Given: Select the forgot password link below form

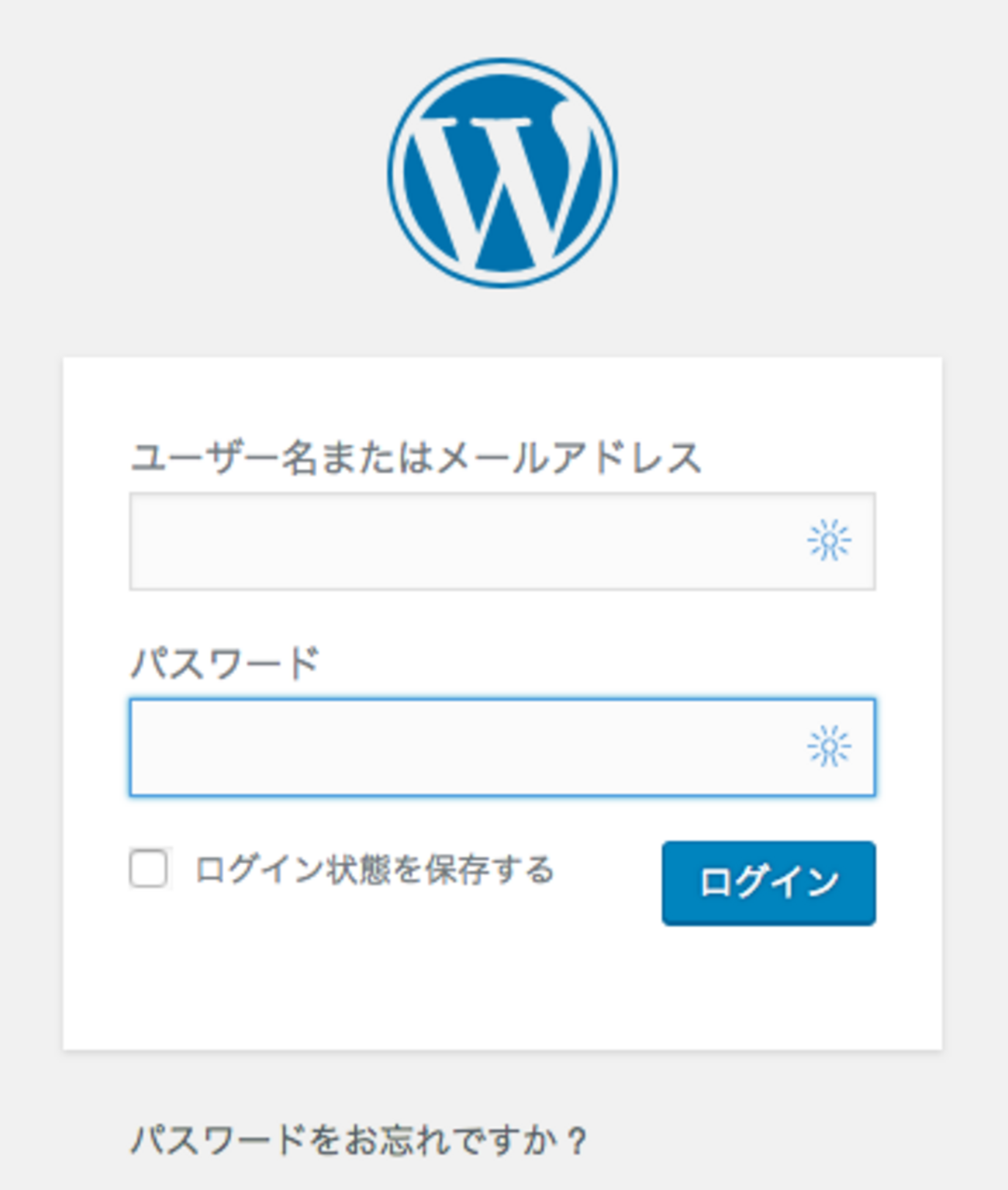Looking at the screenshot, I should pyautogui.click(x=358, y=1140).
